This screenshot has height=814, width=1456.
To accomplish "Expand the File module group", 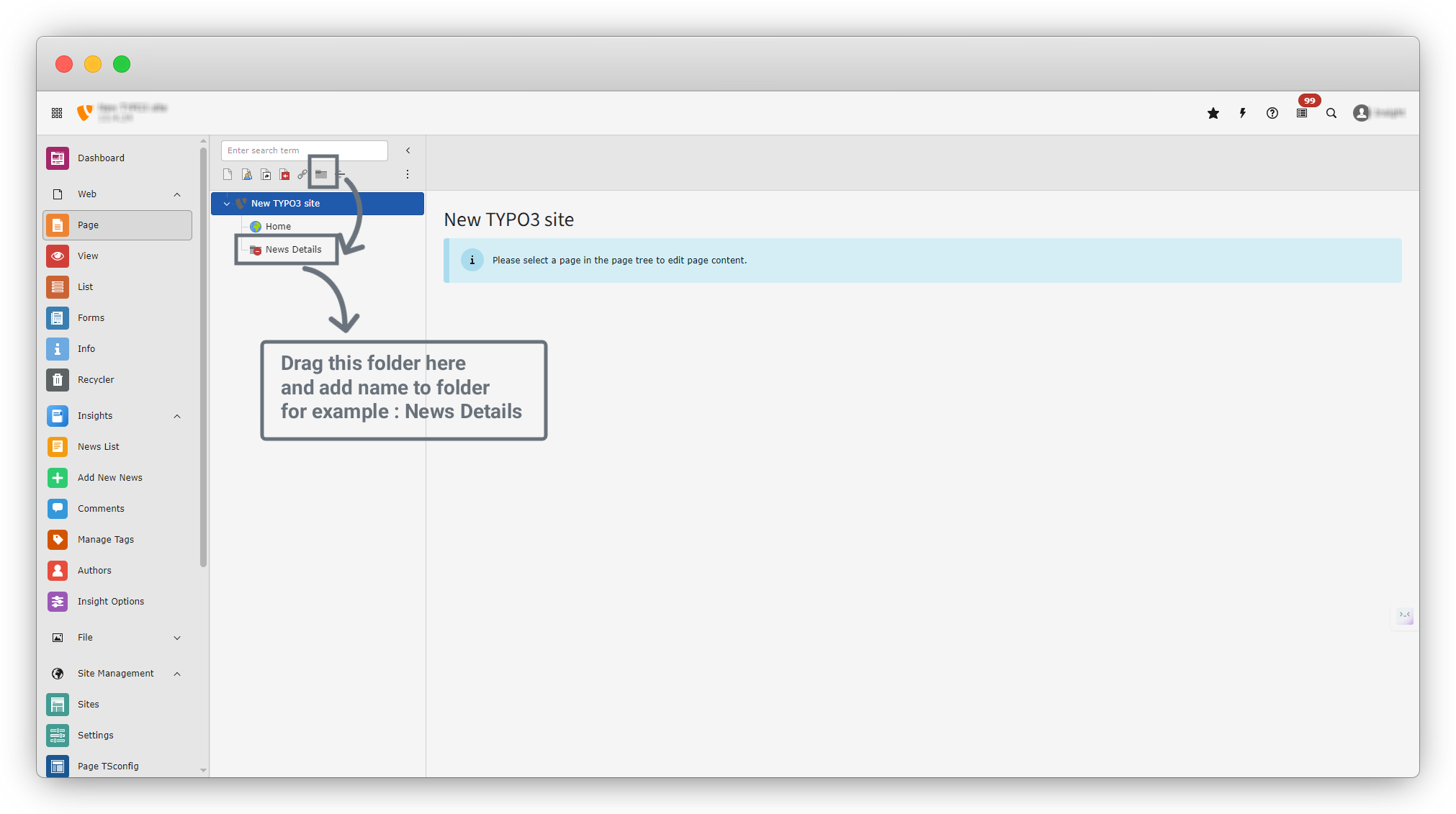I will click(177, 638).
